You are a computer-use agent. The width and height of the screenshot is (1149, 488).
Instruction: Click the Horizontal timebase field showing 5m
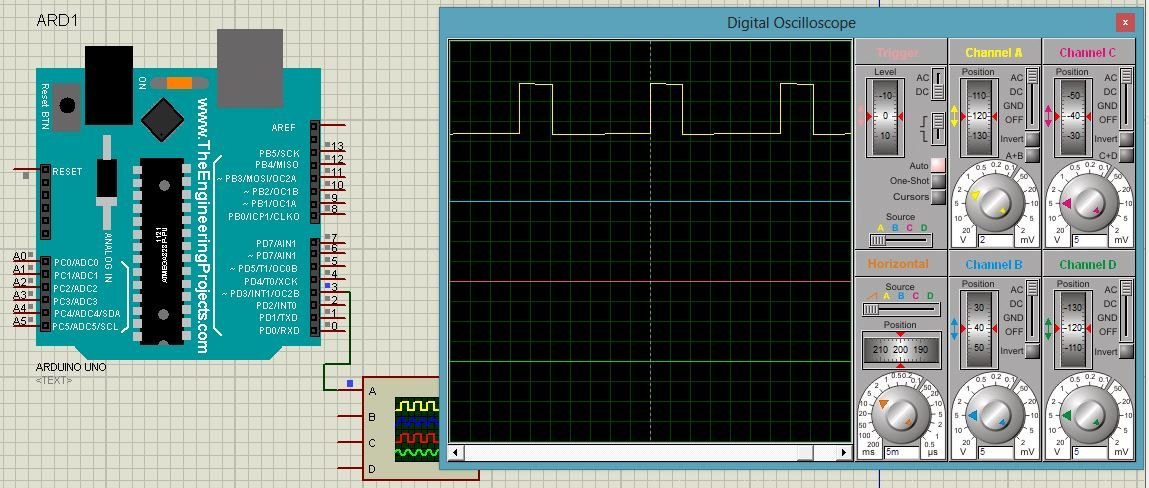[x=901, y=452]
